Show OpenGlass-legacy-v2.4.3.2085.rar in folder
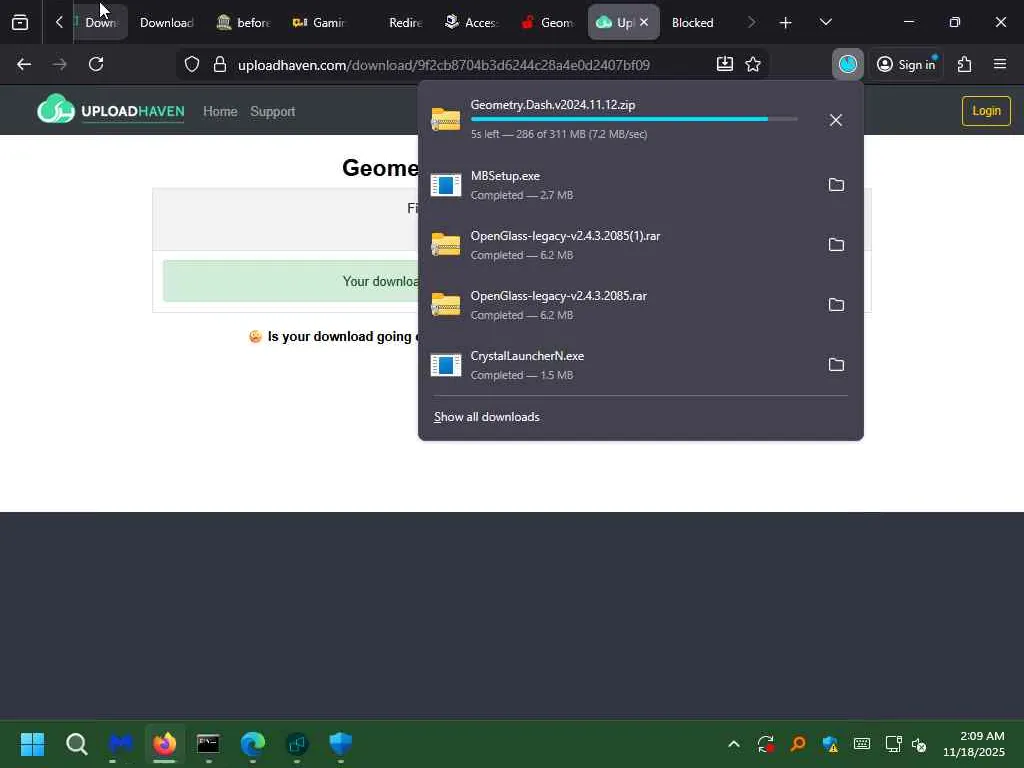The width and height of the screenshot is (1024, 768). tap(836, 305)
